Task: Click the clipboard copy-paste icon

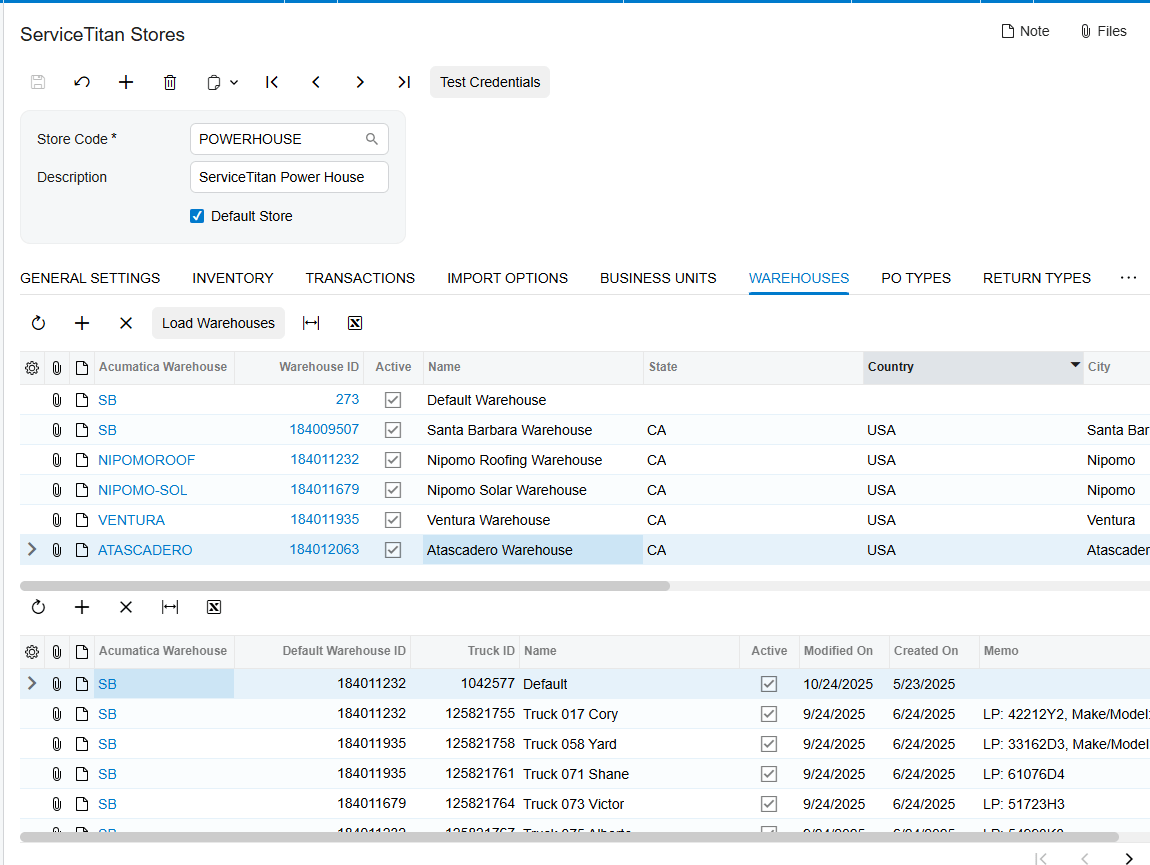Action: click(213, 82)
